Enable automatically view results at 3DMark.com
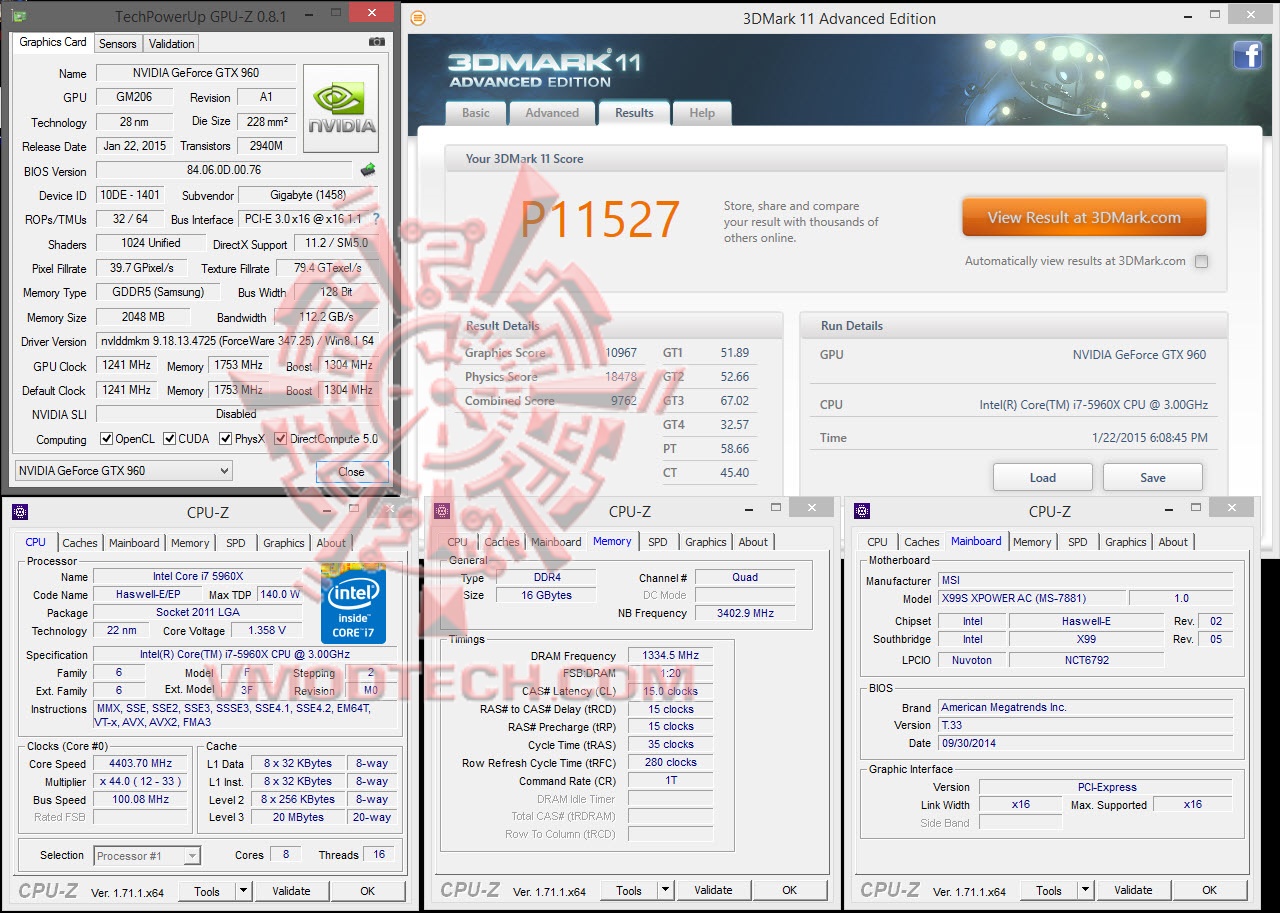This screenshot has height=913, width=1280. tap(1202, 261)
